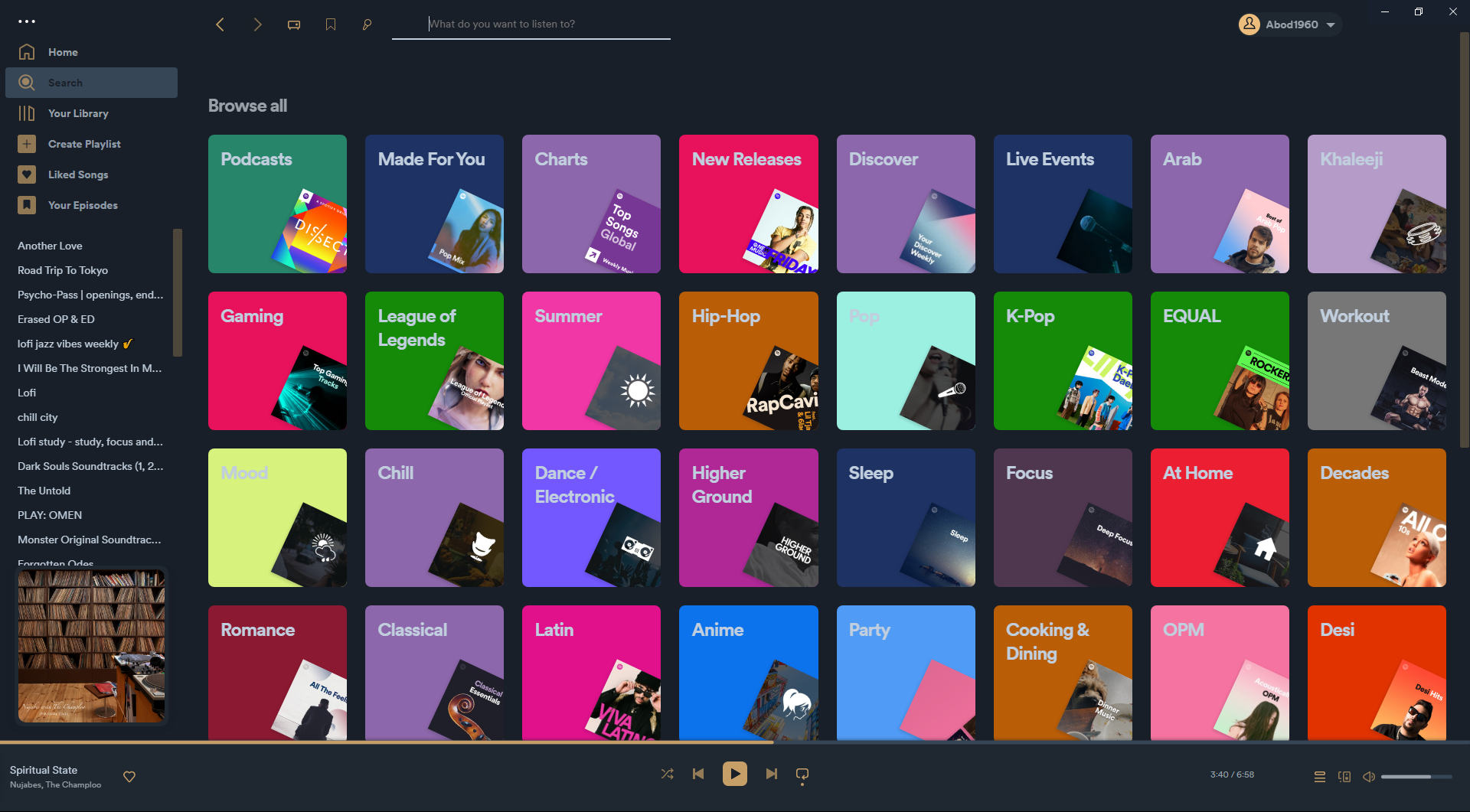Viewport: 1470px width, 812px height.
Task: Open the Another Love playlist
Action: pos(50,246)
